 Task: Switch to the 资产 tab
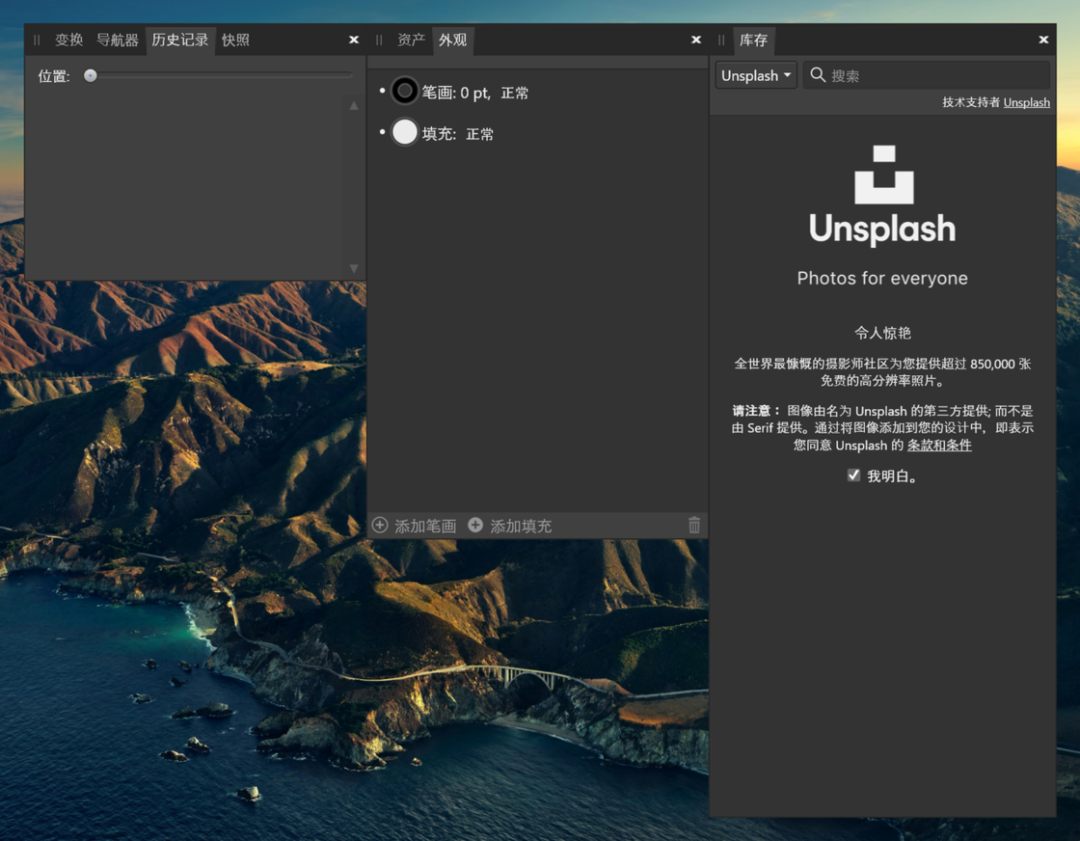click(x=411, y=40)
